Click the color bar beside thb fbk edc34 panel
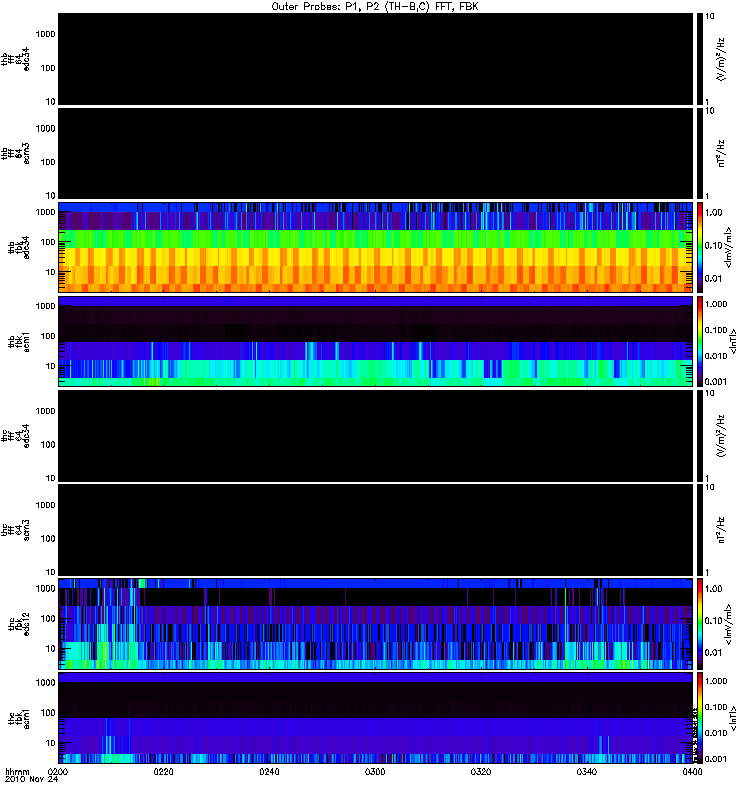This screenshot has width=750, height=800. (700, 247)
